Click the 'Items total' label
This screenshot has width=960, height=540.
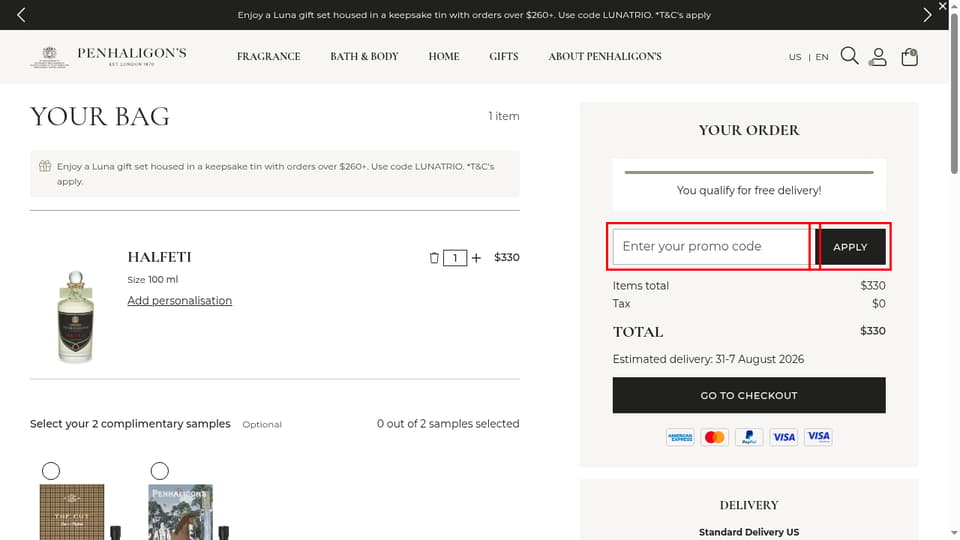pos(640,286)
